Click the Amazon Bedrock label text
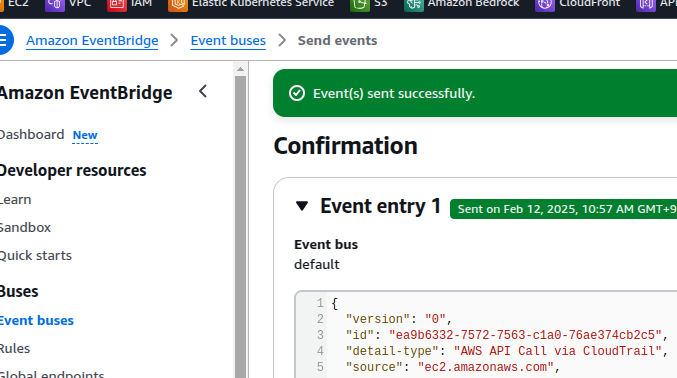 tap(474, 4)
